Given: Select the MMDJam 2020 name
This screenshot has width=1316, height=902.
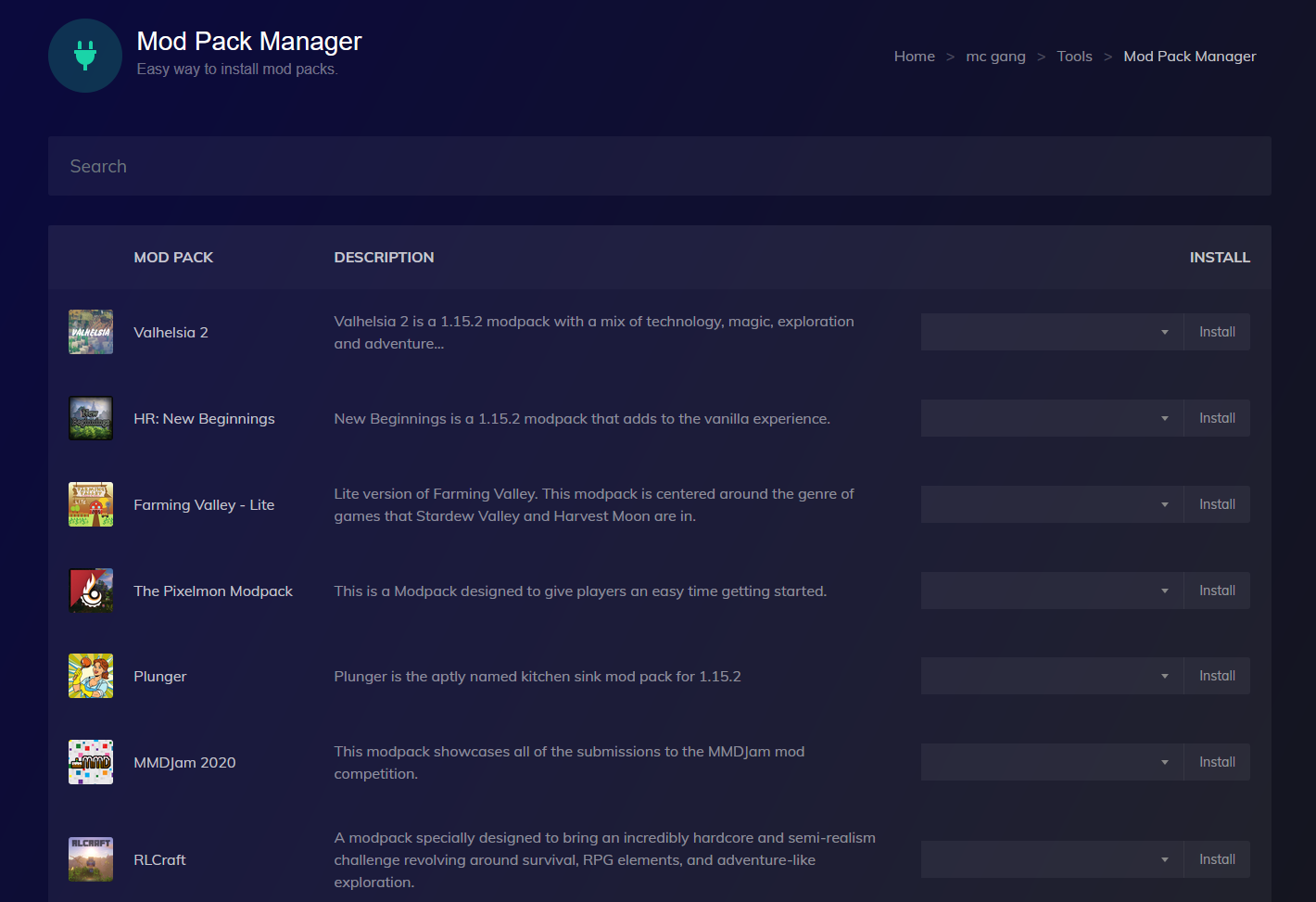Looking at the screenshot, I should [184, 763].
